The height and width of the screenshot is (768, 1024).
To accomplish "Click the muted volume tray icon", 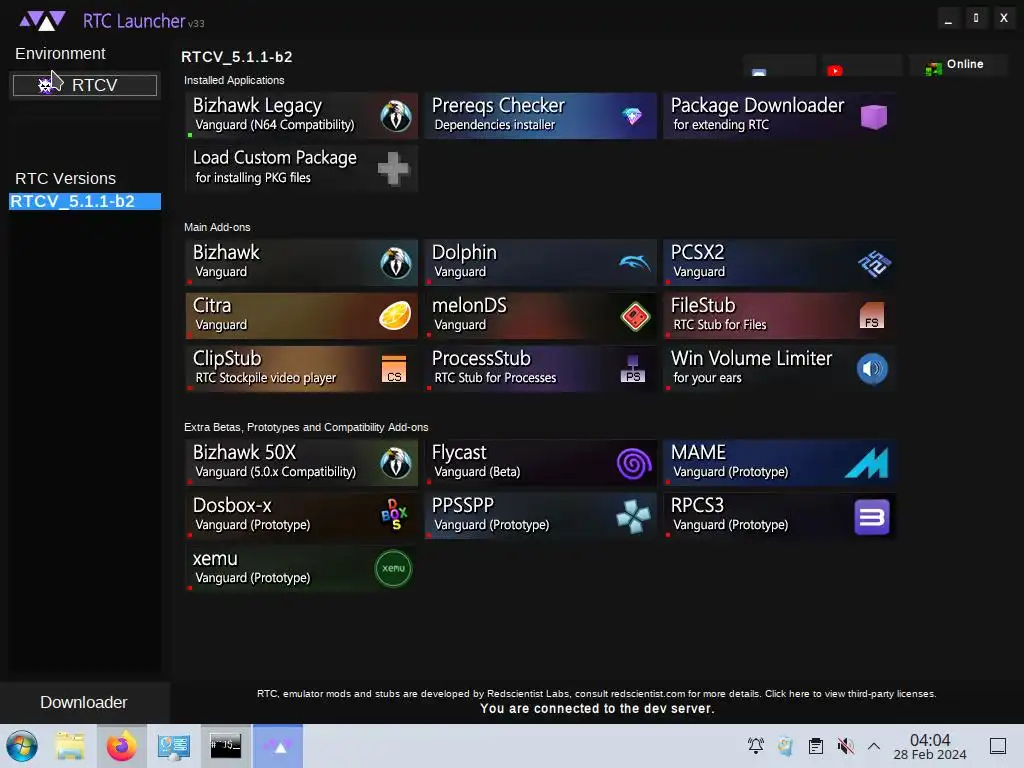I will (x=845, y=746).
